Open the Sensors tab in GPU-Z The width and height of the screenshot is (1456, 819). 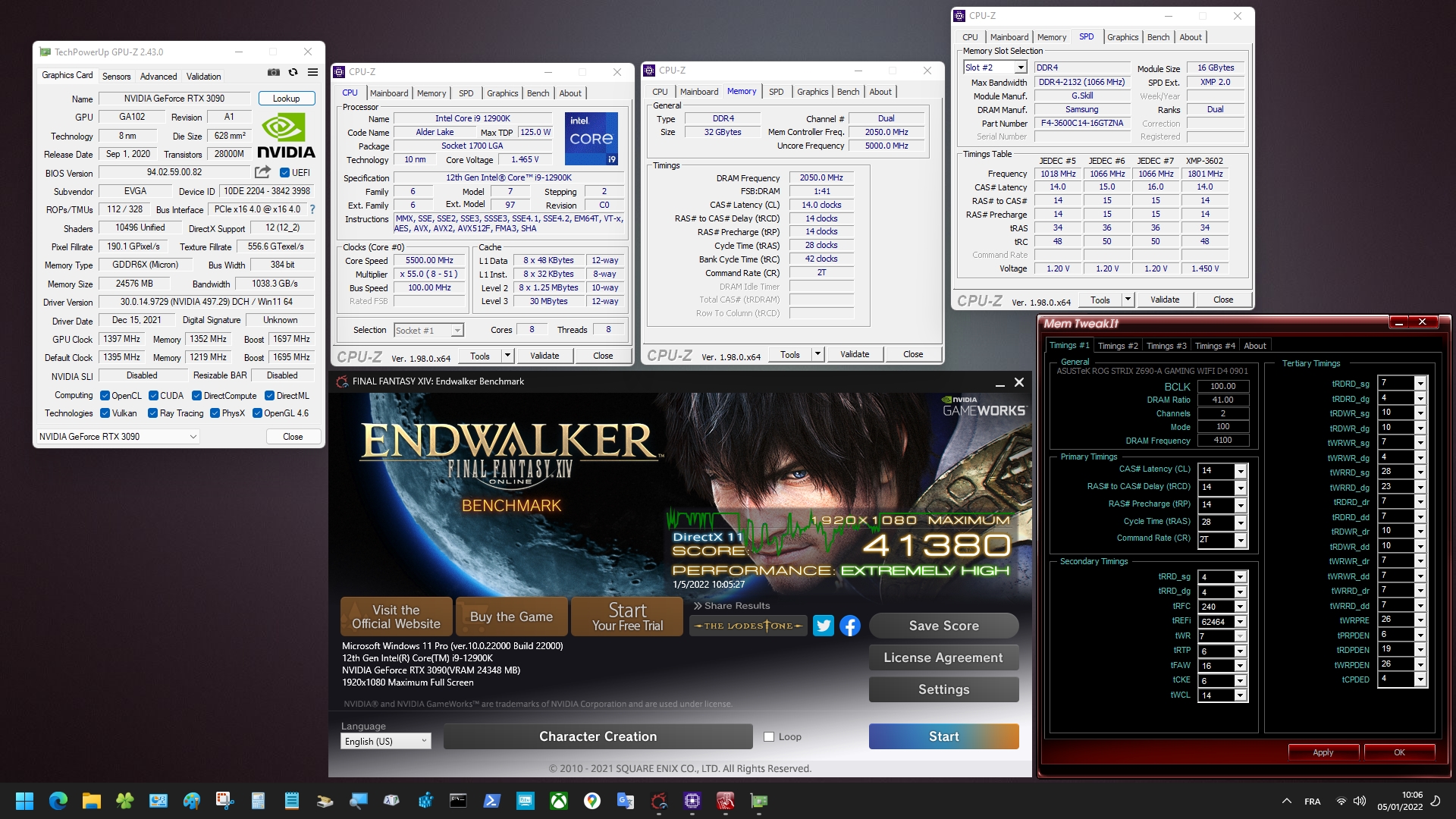coord(116,77)
